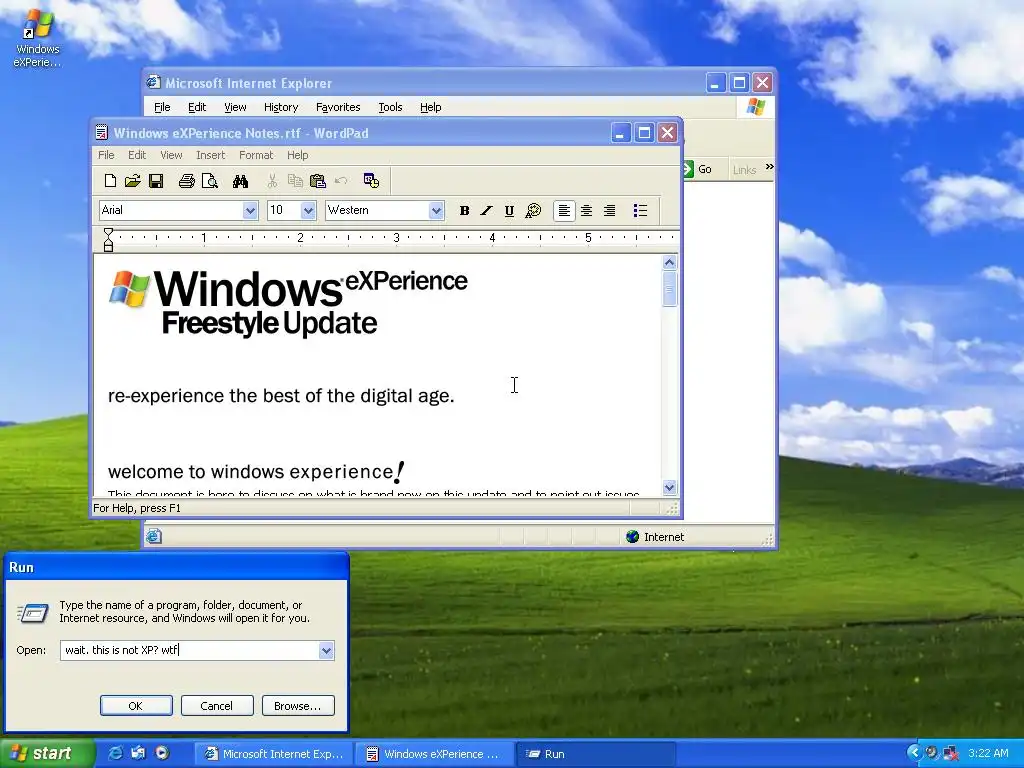Open the font color palette icon

coord(533,210)
